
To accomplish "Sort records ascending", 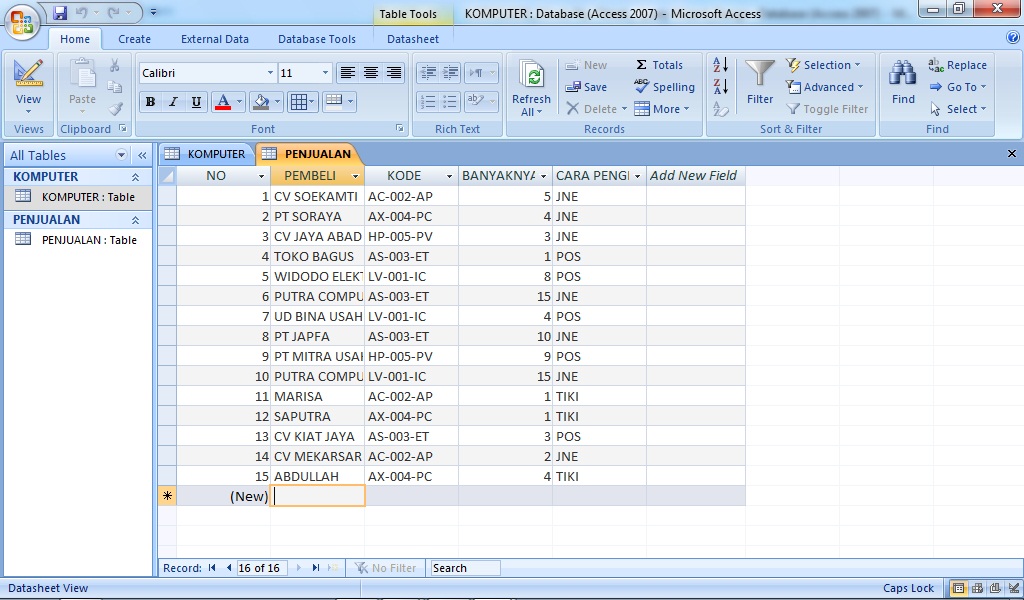I will (x=721, y=64).
